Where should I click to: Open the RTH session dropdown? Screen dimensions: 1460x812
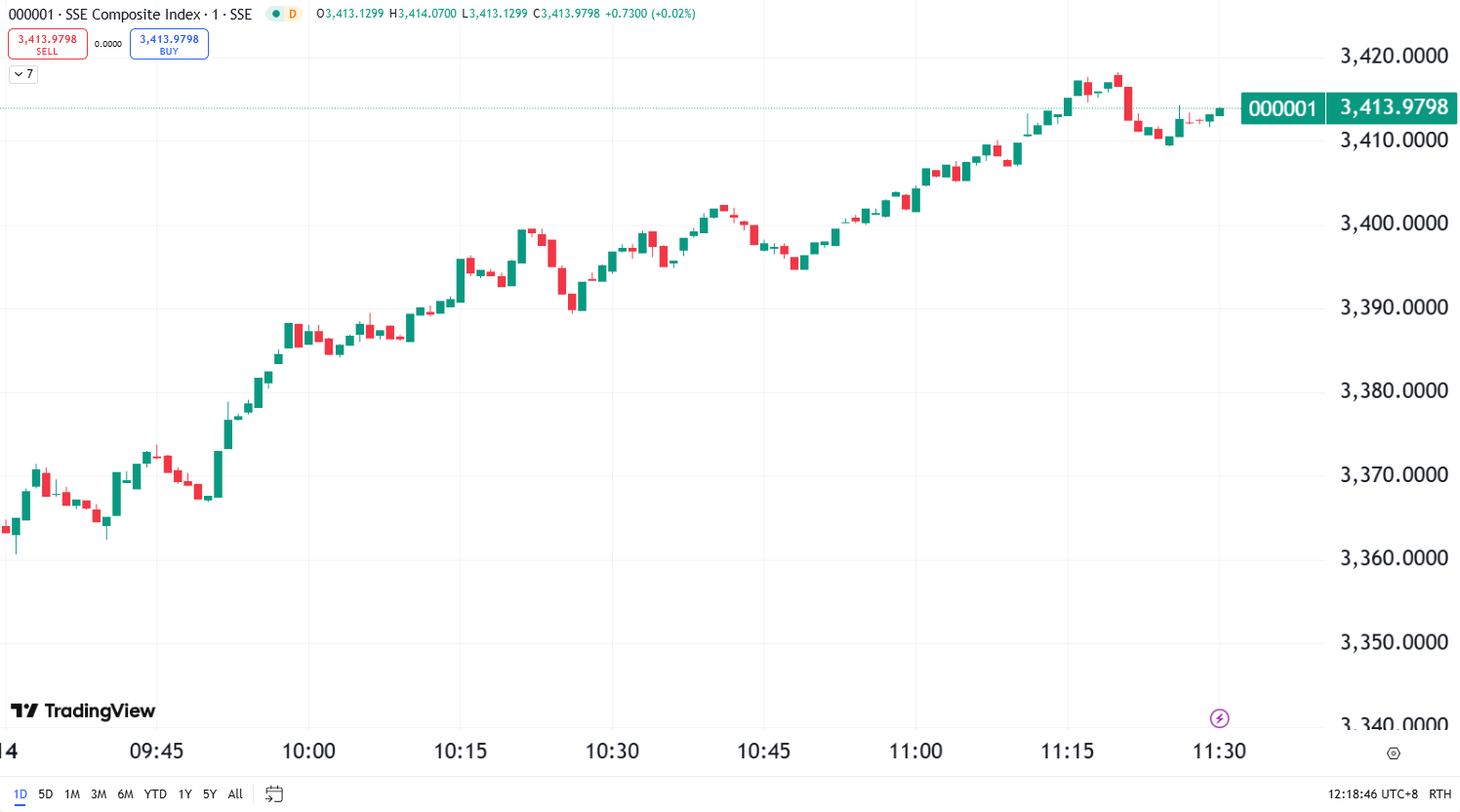click(1440, 793)
